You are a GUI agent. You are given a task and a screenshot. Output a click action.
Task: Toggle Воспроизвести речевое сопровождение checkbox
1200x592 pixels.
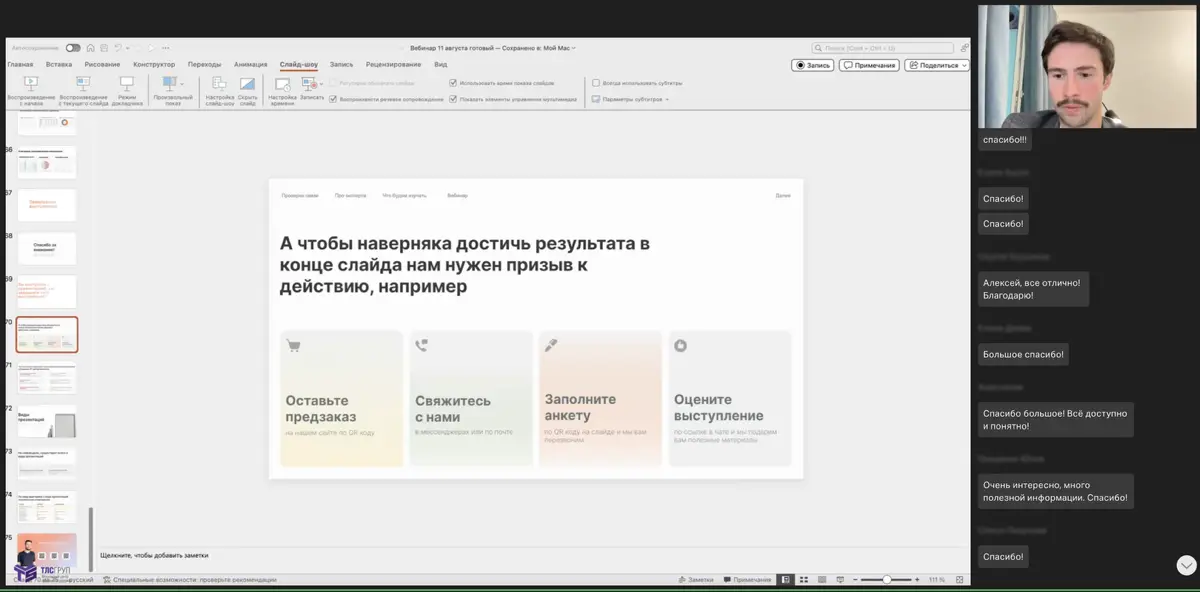(x=335, y=99)
